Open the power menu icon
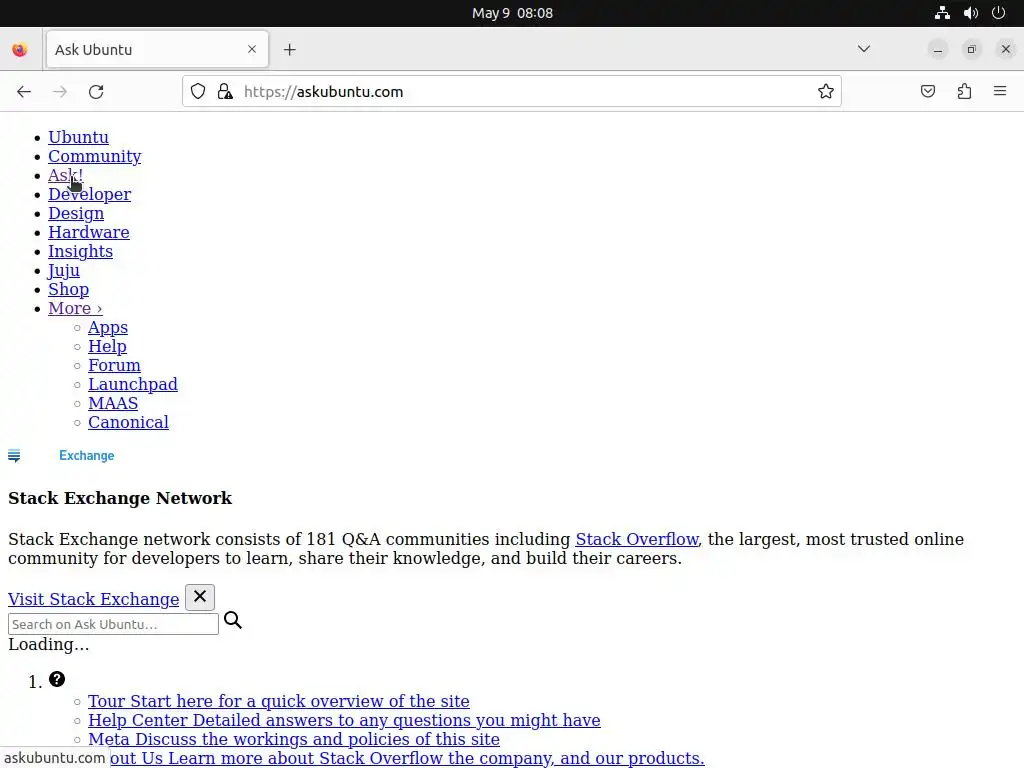Viewport: 1024px width, 768px height. point(999,12)
